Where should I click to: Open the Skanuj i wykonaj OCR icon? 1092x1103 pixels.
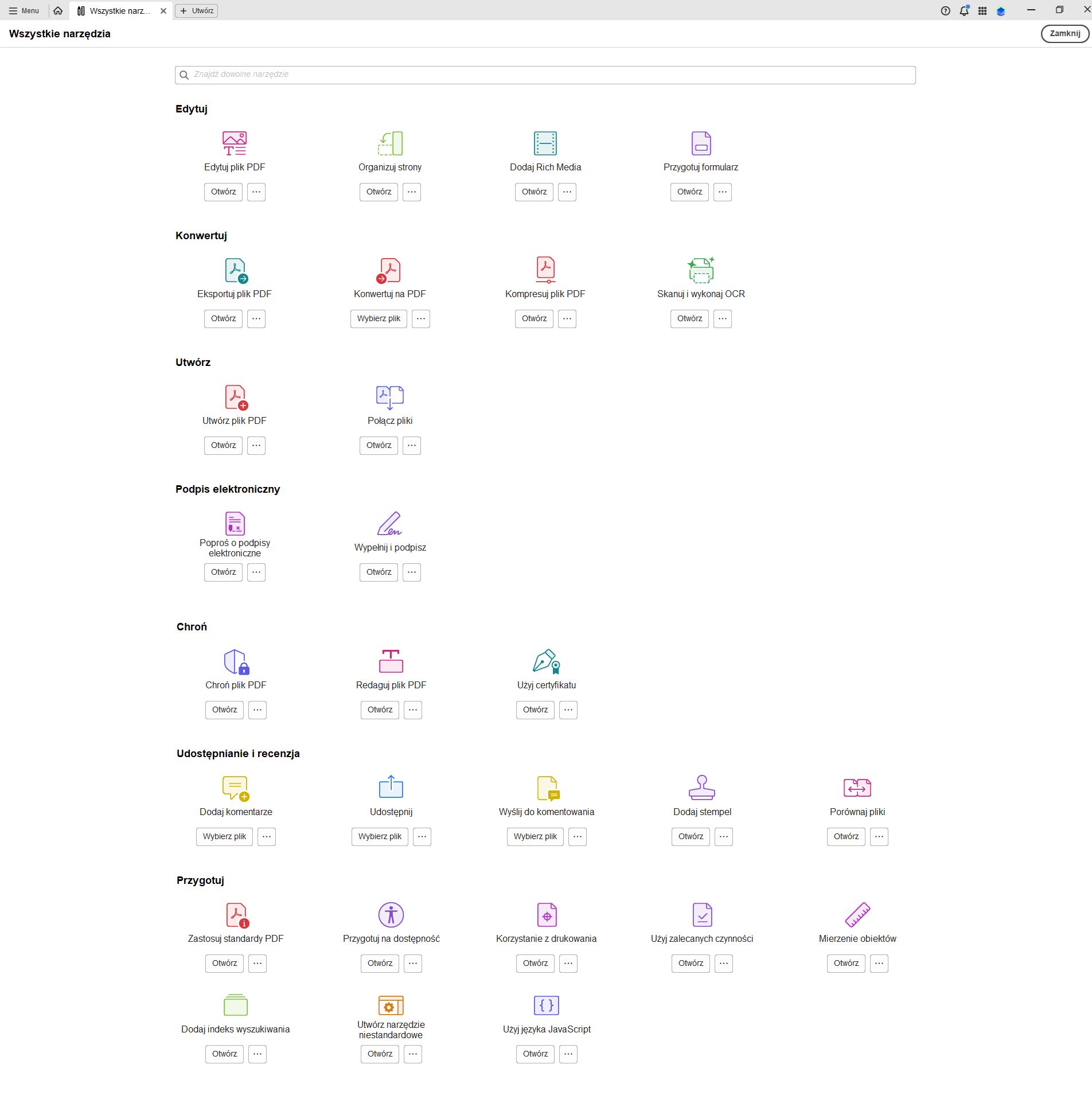[x=701, y=271]
